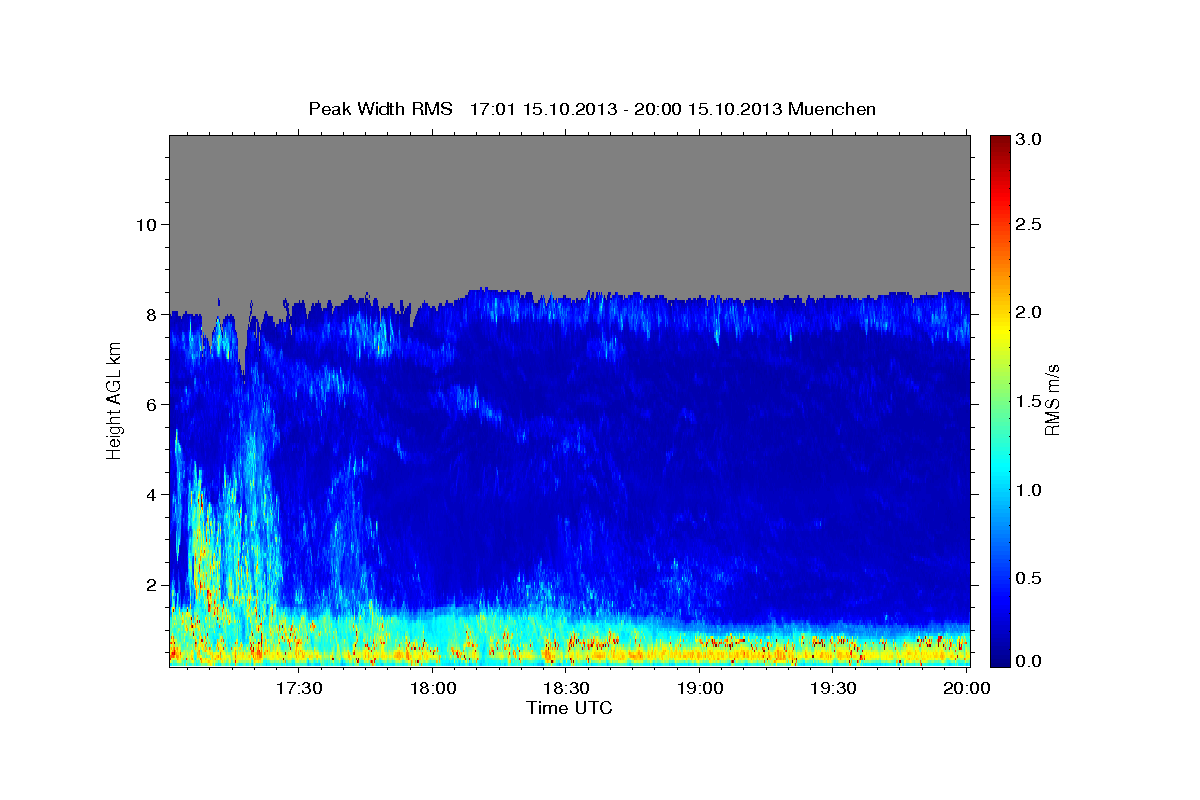Screen dimensions: 1200x800
Task: Click the height axis label 2
Action: (151, 585)
